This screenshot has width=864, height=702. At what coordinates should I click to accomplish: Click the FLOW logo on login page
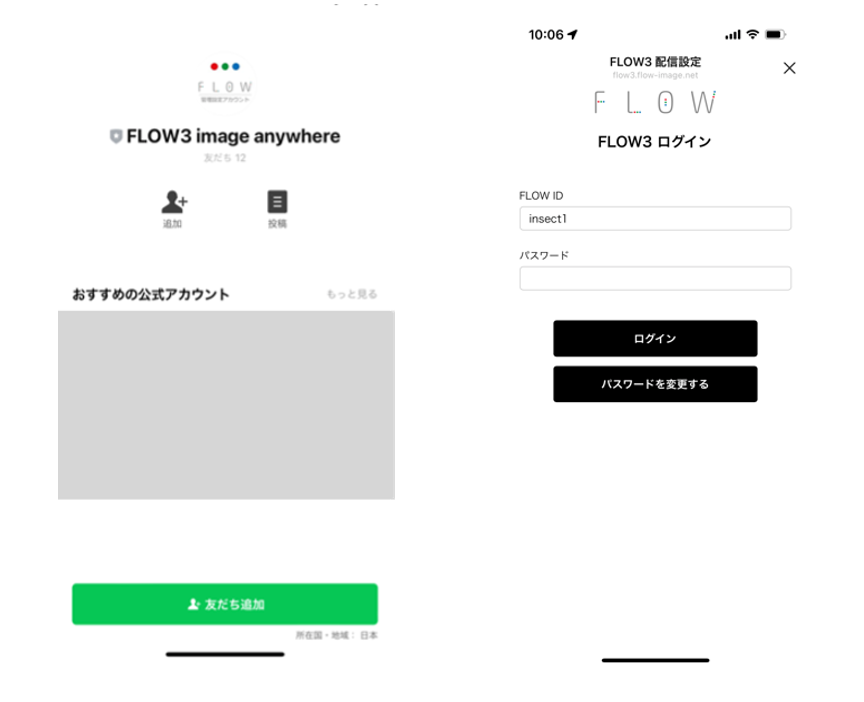655,102
